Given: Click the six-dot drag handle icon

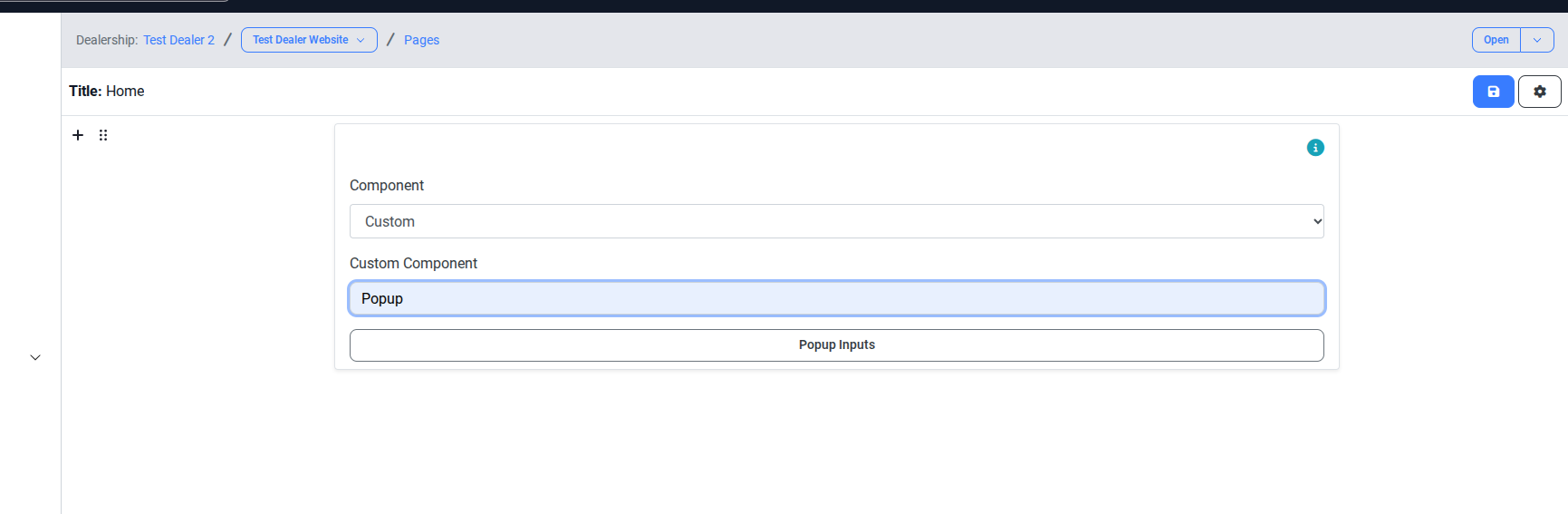Looking at the screenshot, I should tap(103, 135).
